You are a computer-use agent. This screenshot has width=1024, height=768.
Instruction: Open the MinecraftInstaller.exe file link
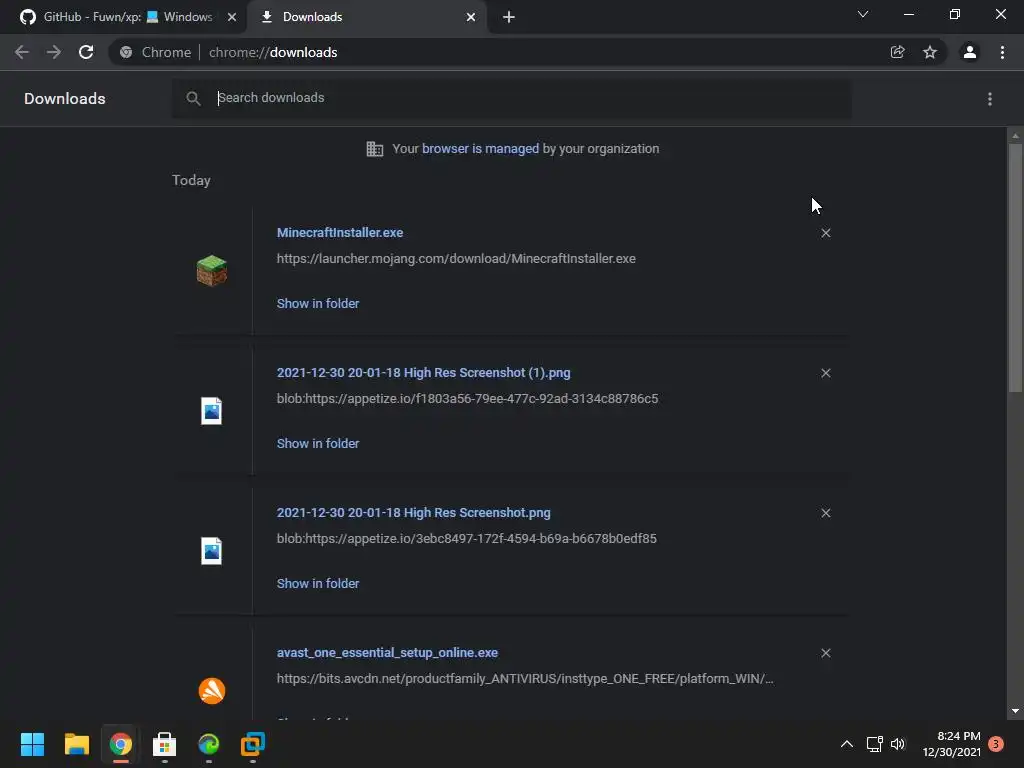pyautogui.click(x=340, y=233)
